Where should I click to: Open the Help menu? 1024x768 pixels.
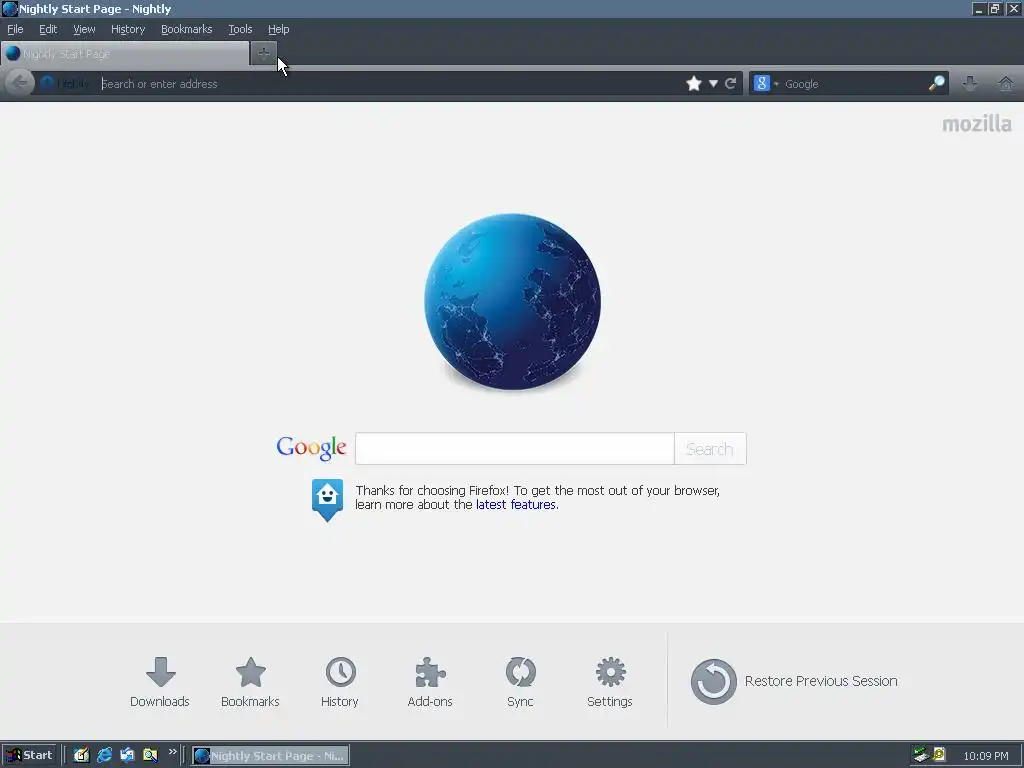pos(279,29)
